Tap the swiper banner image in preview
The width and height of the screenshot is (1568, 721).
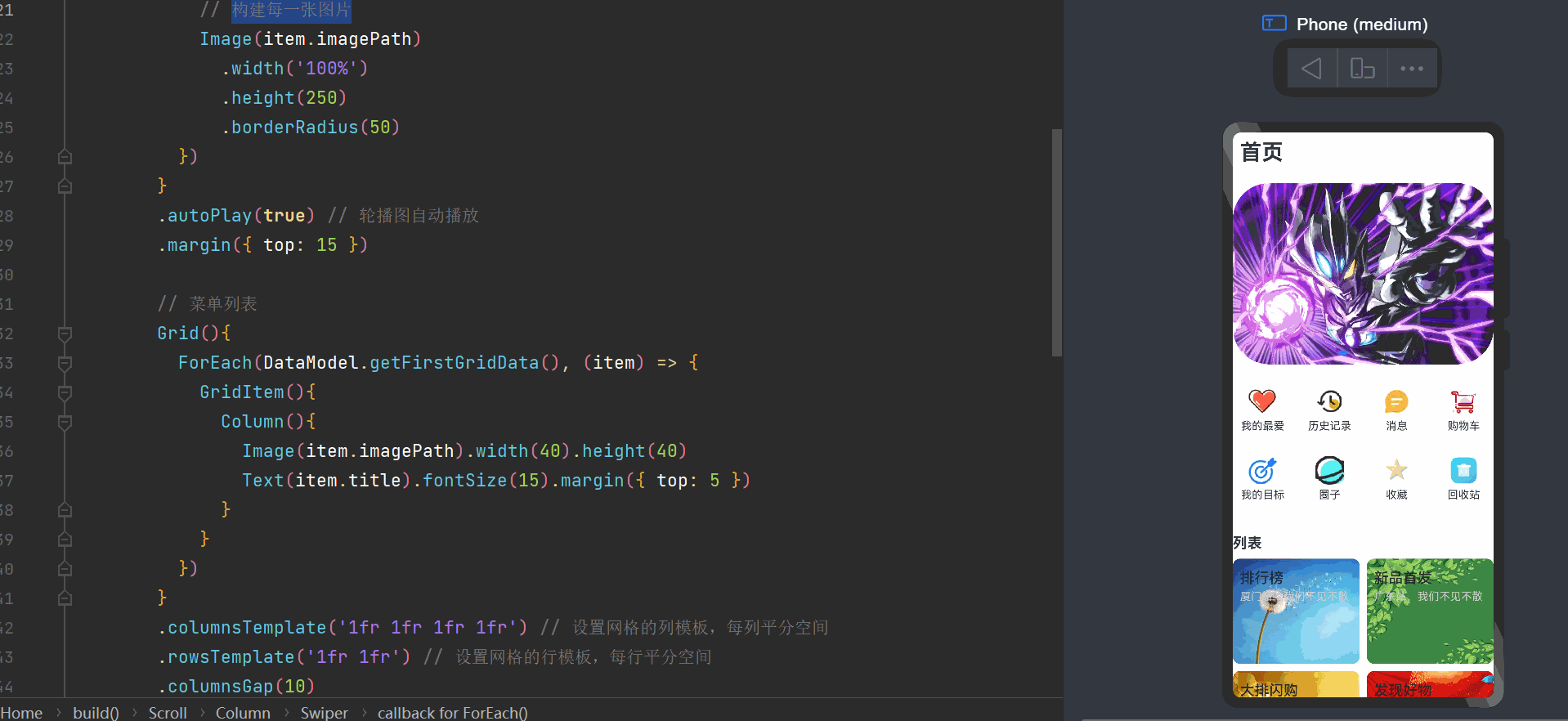pos(1363,274)
